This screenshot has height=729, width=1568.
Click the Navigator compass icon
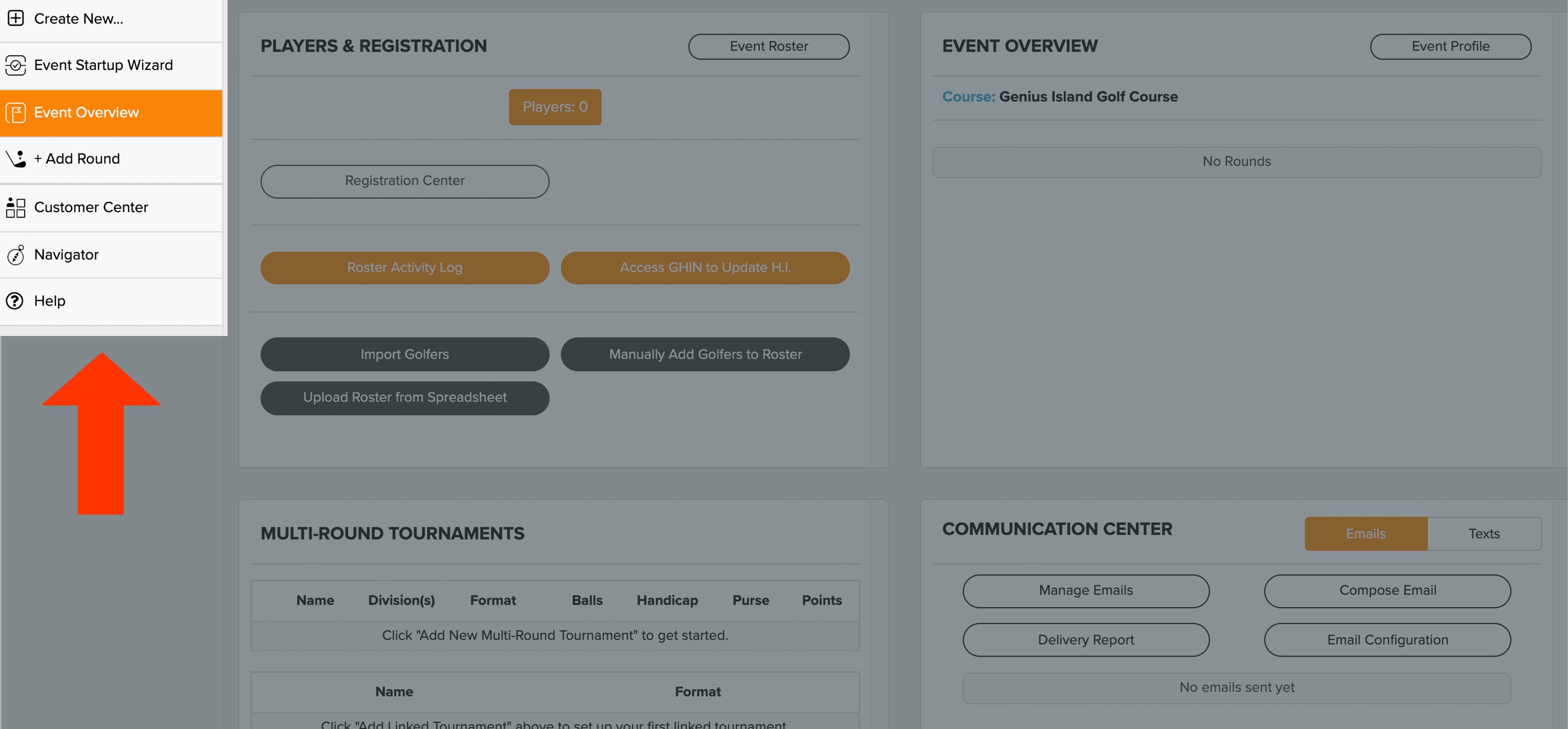16,255
